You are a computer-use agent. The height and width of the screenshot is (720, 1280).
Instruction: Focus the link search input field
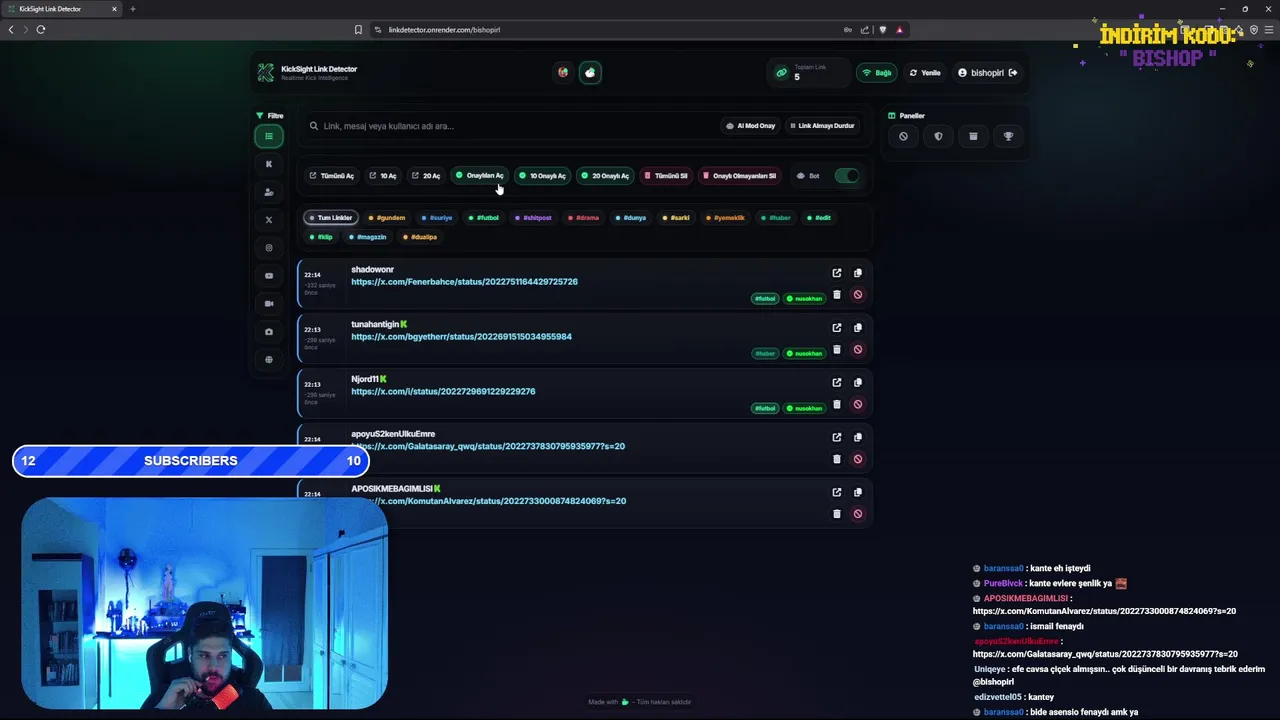point(510,126)
